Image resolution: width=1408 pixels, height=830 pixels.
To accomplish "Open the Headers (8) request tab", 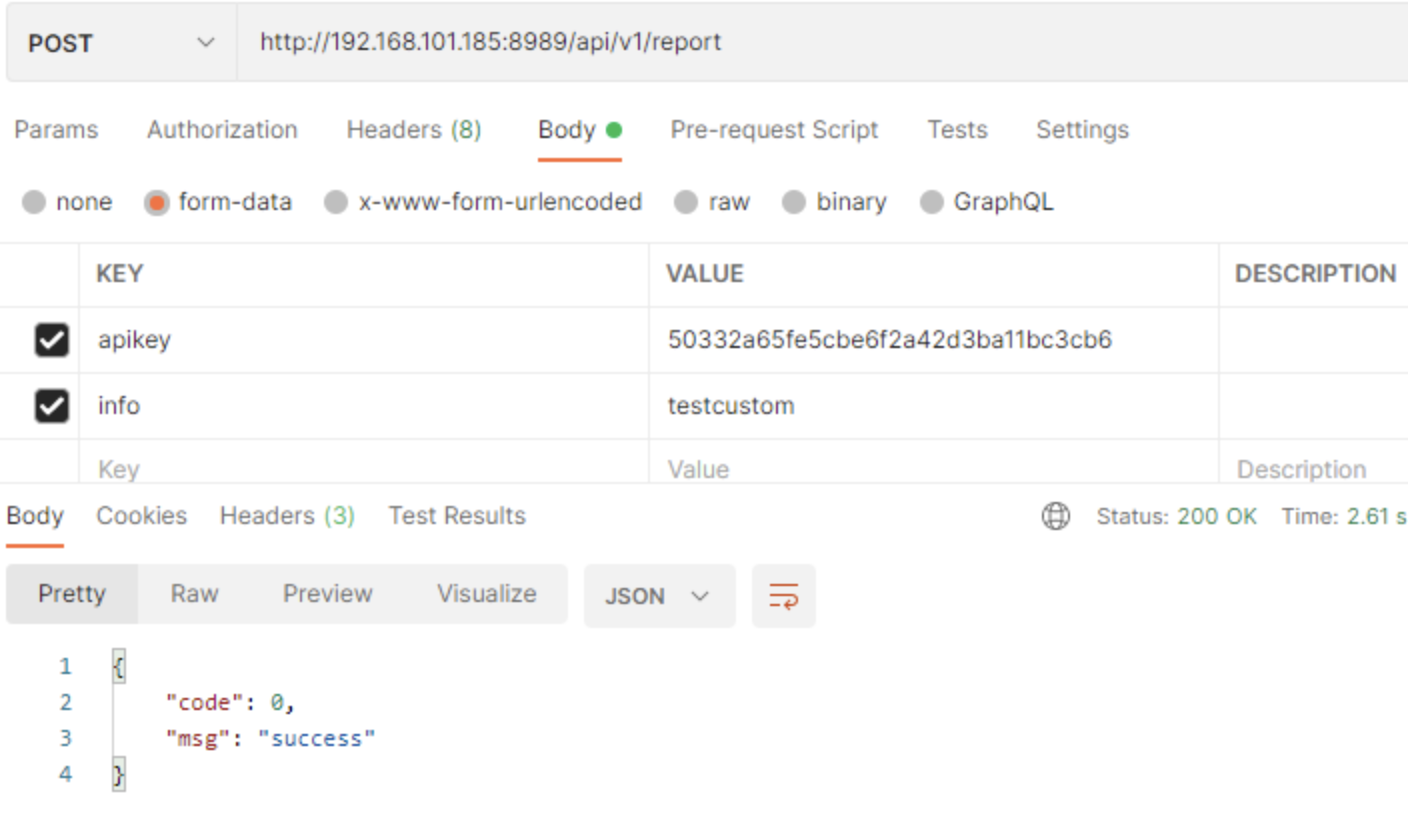I will [413, 130].
